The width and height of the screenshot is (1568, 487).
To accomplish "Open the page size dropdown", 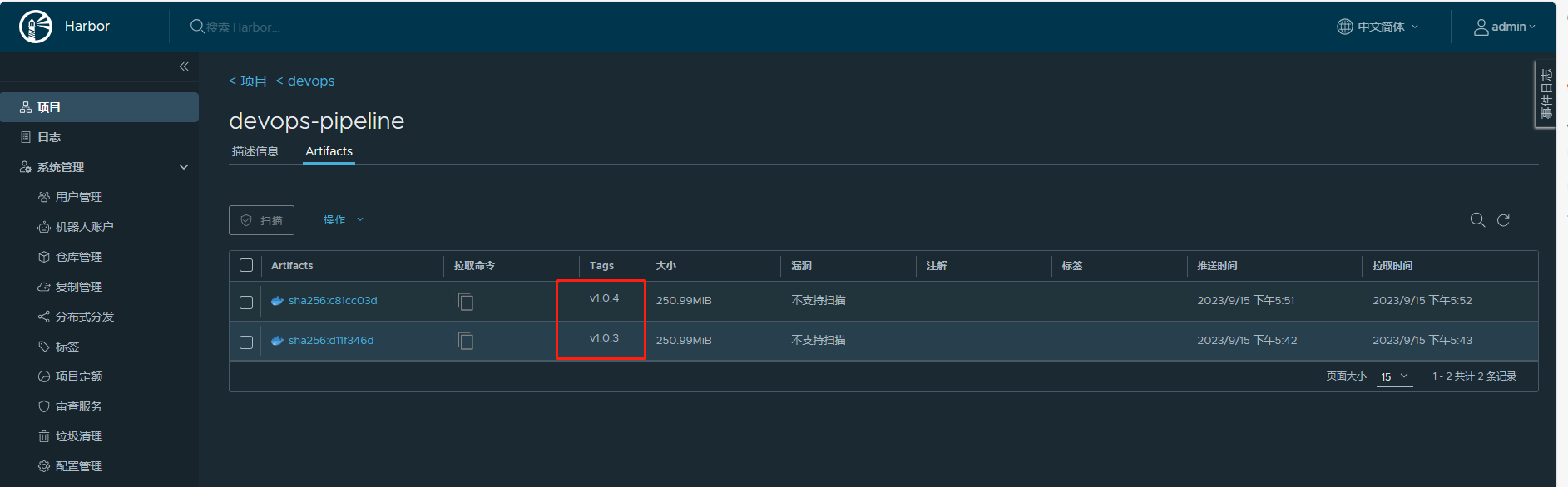I will coord(1394,376).
